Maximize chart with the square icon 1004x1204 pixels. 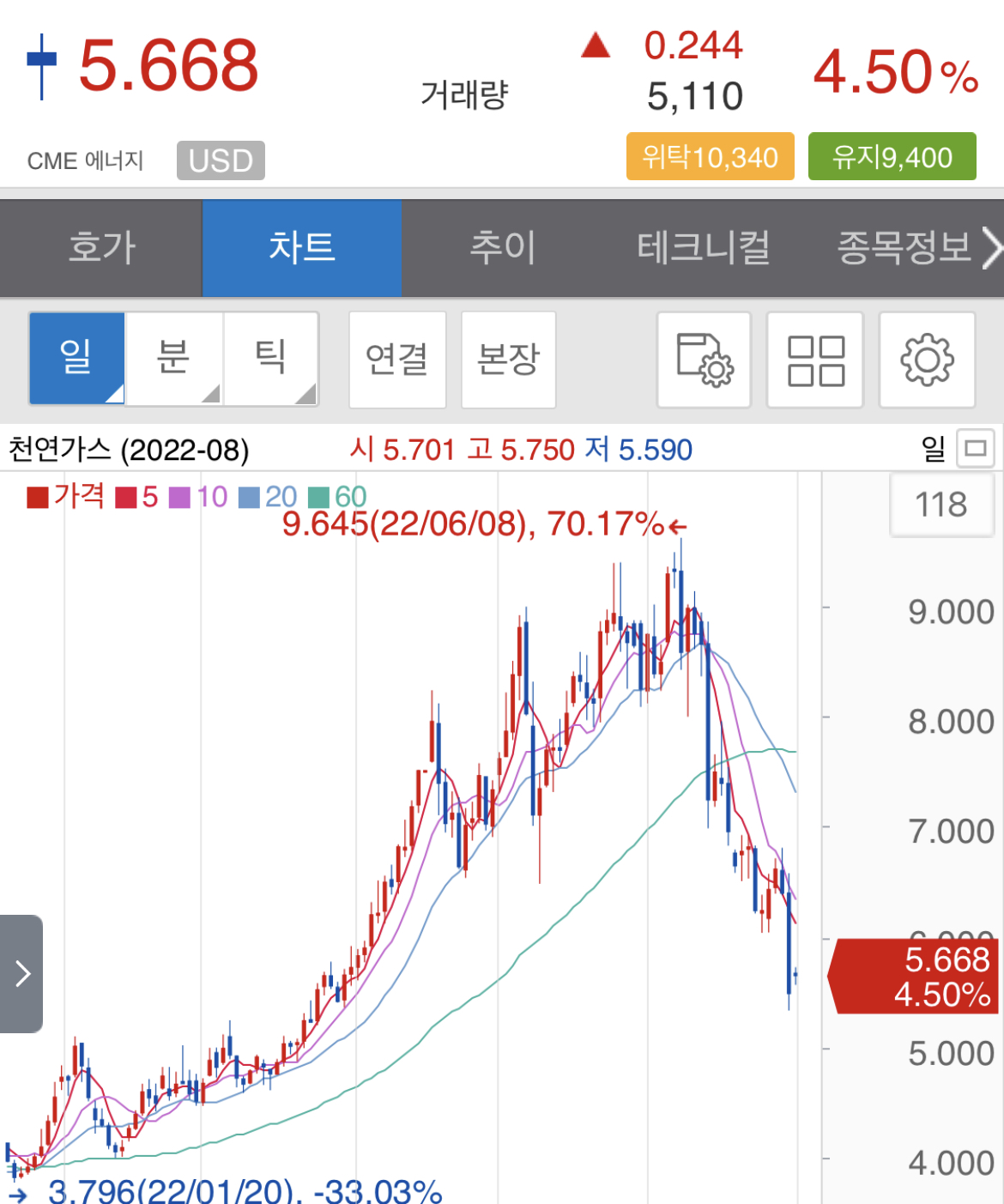click(975, 448)
